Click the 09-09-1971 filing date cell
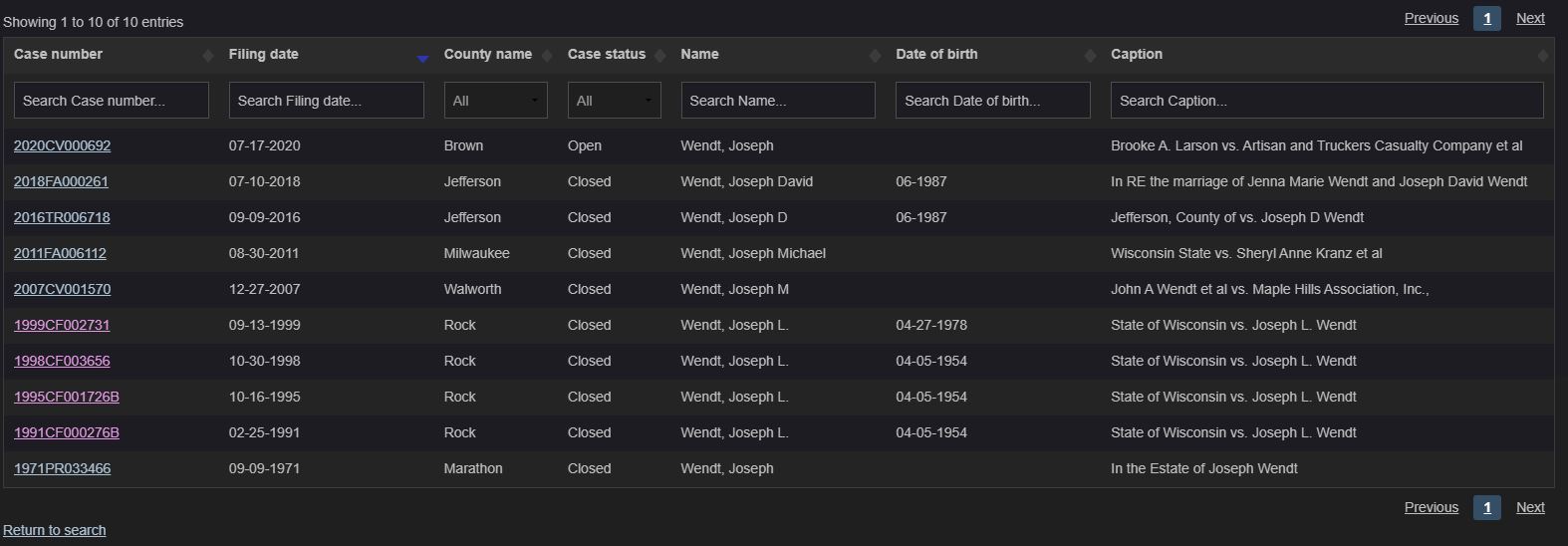 click(x=264, y=468)
